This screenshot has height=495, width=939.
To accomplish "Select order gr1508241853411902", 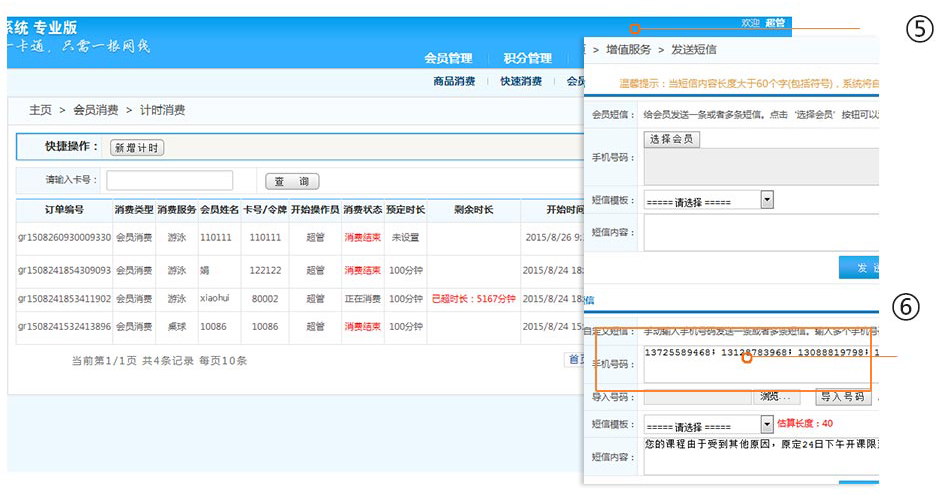I will click(x=64, y=298).
